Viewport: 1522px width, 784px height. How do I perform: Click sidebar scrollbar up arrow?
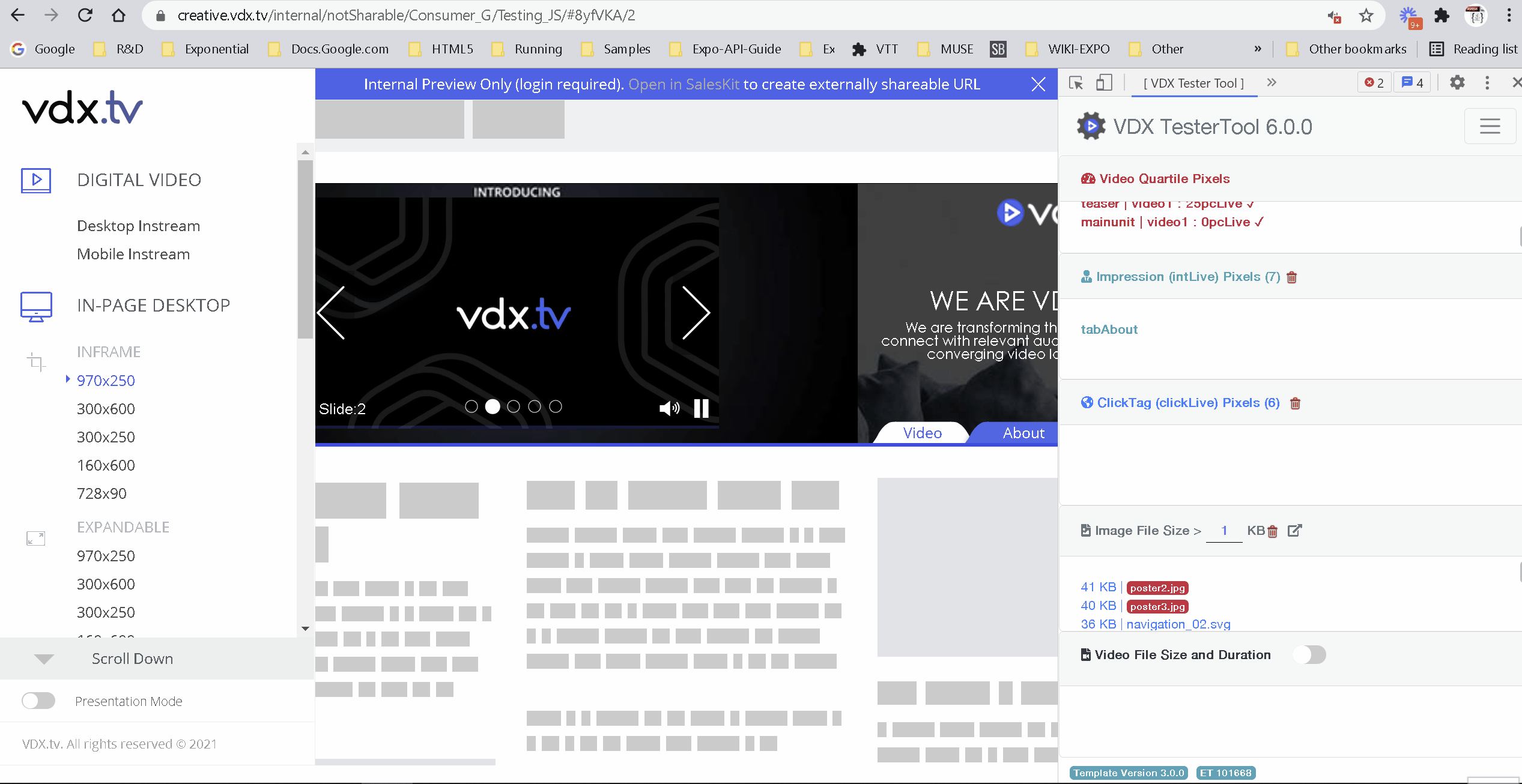pos(305,152)
